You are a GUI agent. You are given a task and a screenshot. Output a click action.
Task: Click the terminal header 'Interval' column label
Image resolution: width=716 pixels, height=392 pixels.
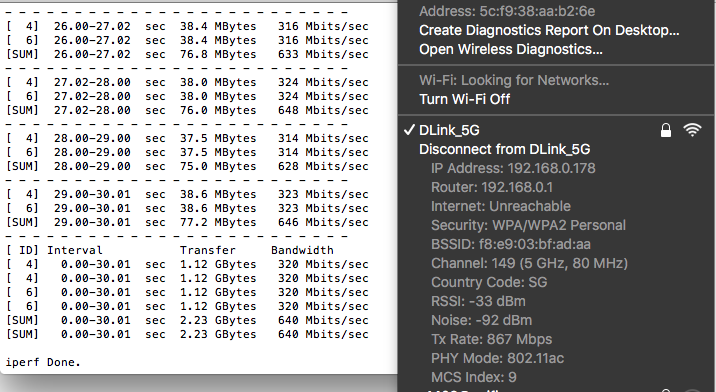click(75, 250)
